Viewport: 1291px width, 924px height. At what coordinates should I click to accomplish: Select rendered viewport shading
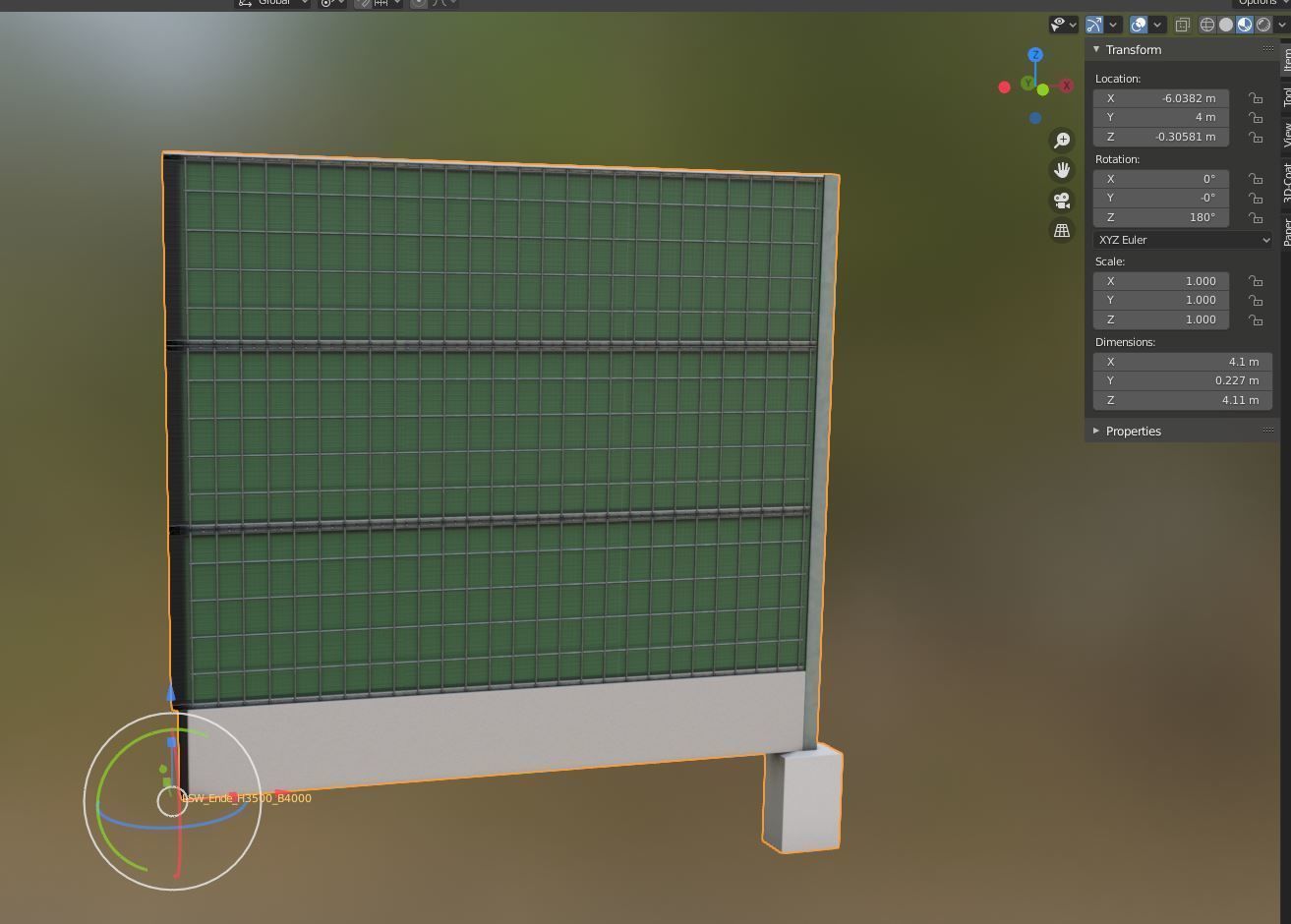click(1263, 25)
